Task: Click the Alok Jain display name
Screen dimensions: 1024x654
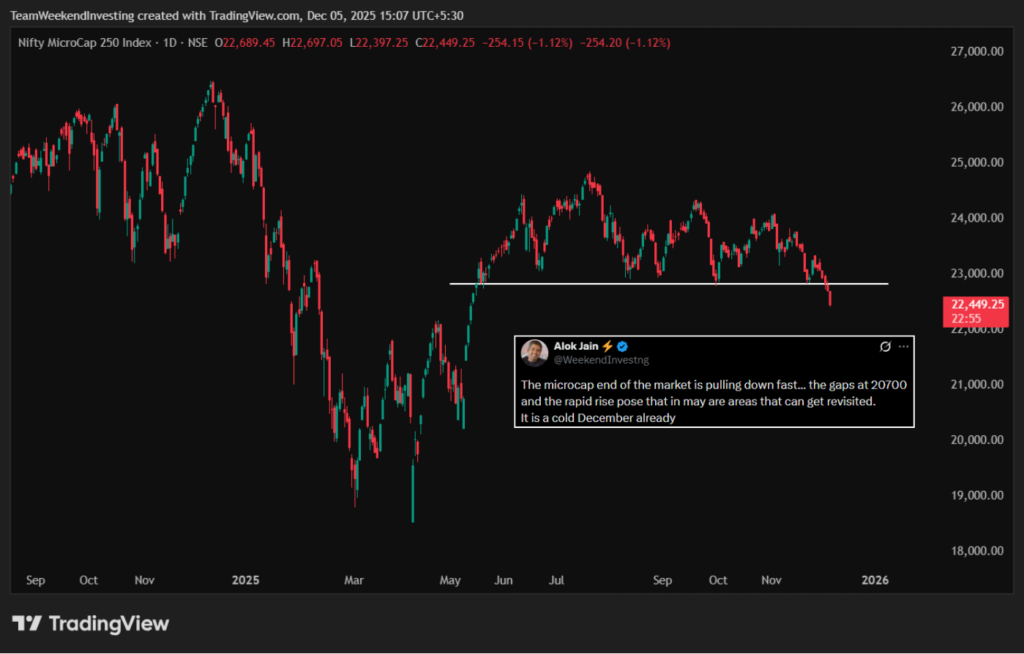Action: tap(575, 346)
